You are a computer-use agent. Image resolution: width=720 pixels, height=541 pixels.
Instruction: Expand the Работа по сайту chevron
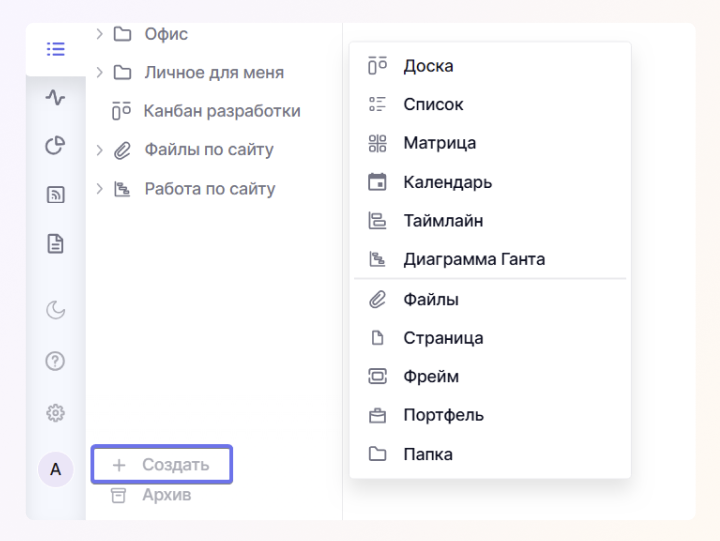point(100,189)
